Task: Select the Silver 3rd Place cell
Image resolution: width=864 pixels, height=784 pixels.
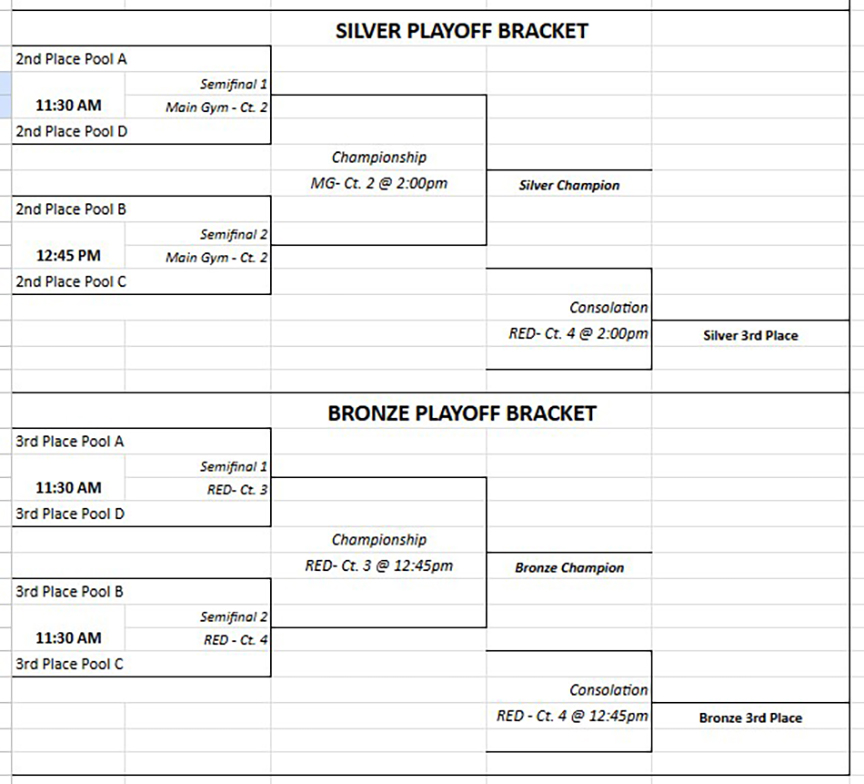Action: click(x=750, y=336)
